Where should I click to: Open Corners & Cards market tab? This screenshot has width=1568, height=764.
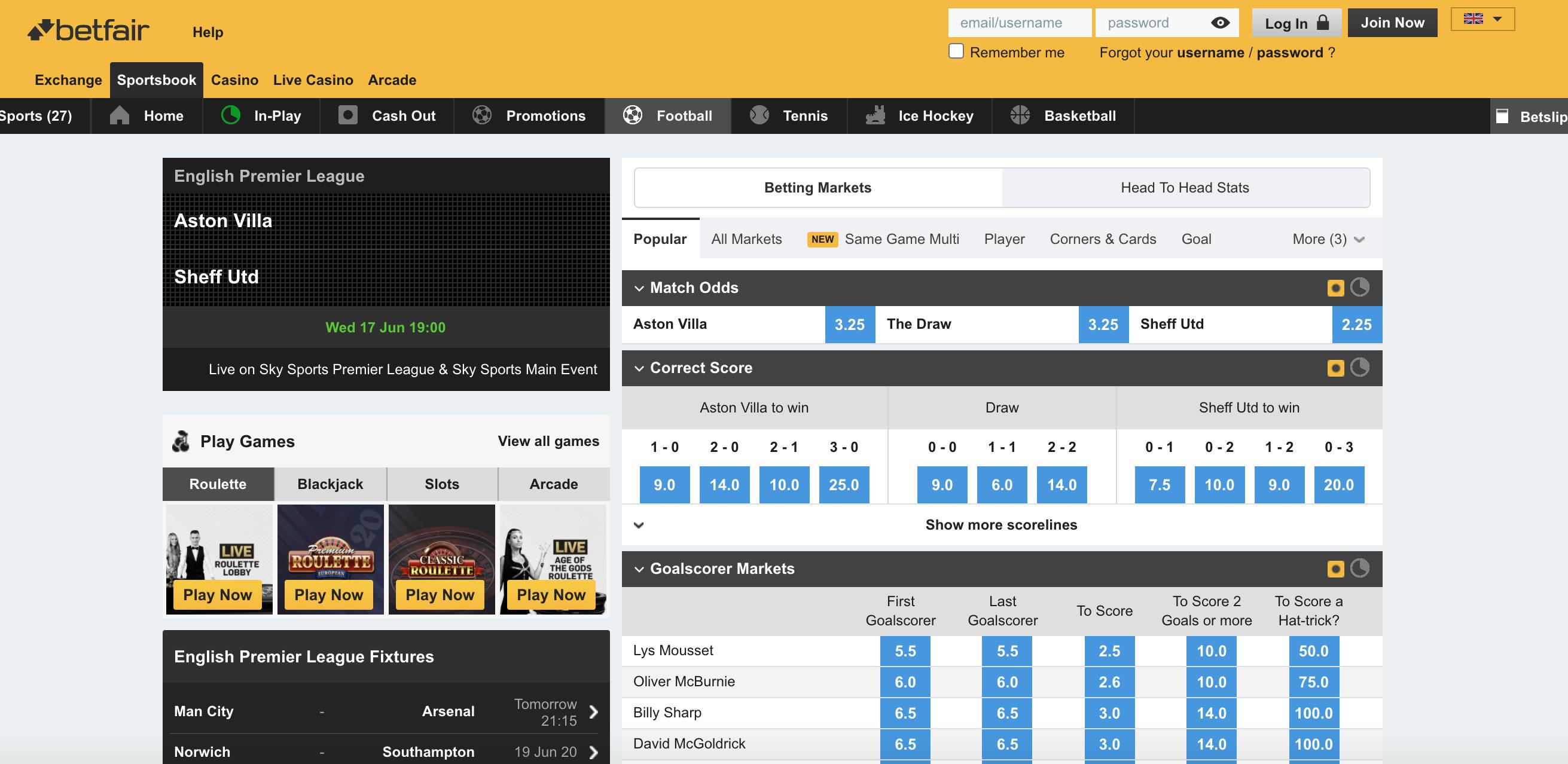1102,239
